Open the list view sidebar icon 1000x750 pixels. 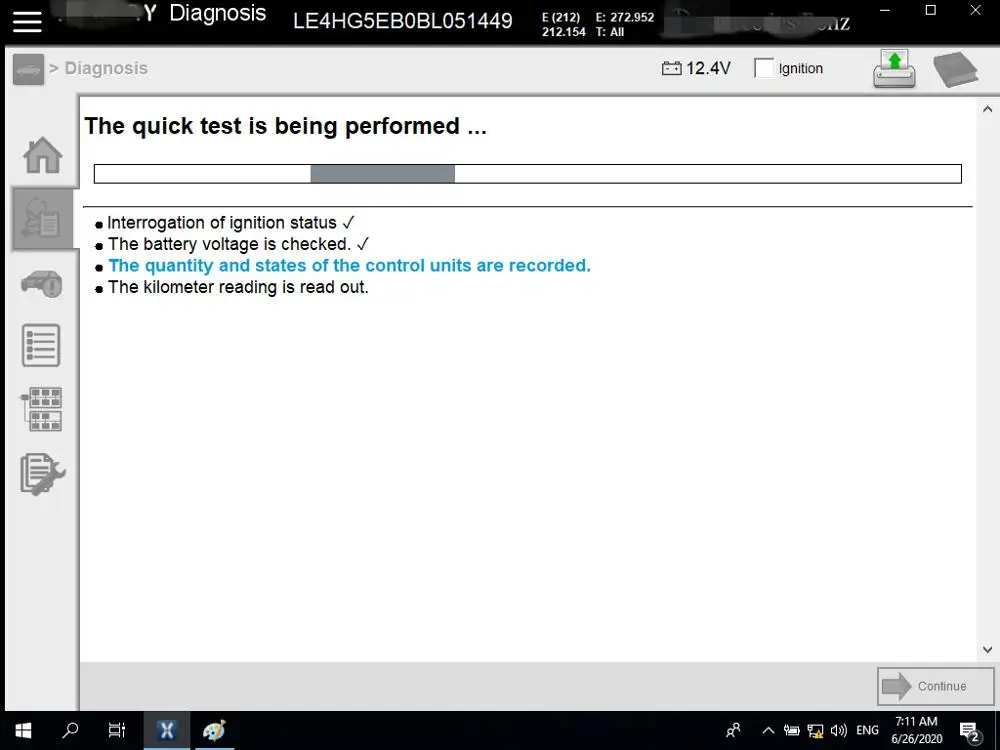[x=41, y=346]
